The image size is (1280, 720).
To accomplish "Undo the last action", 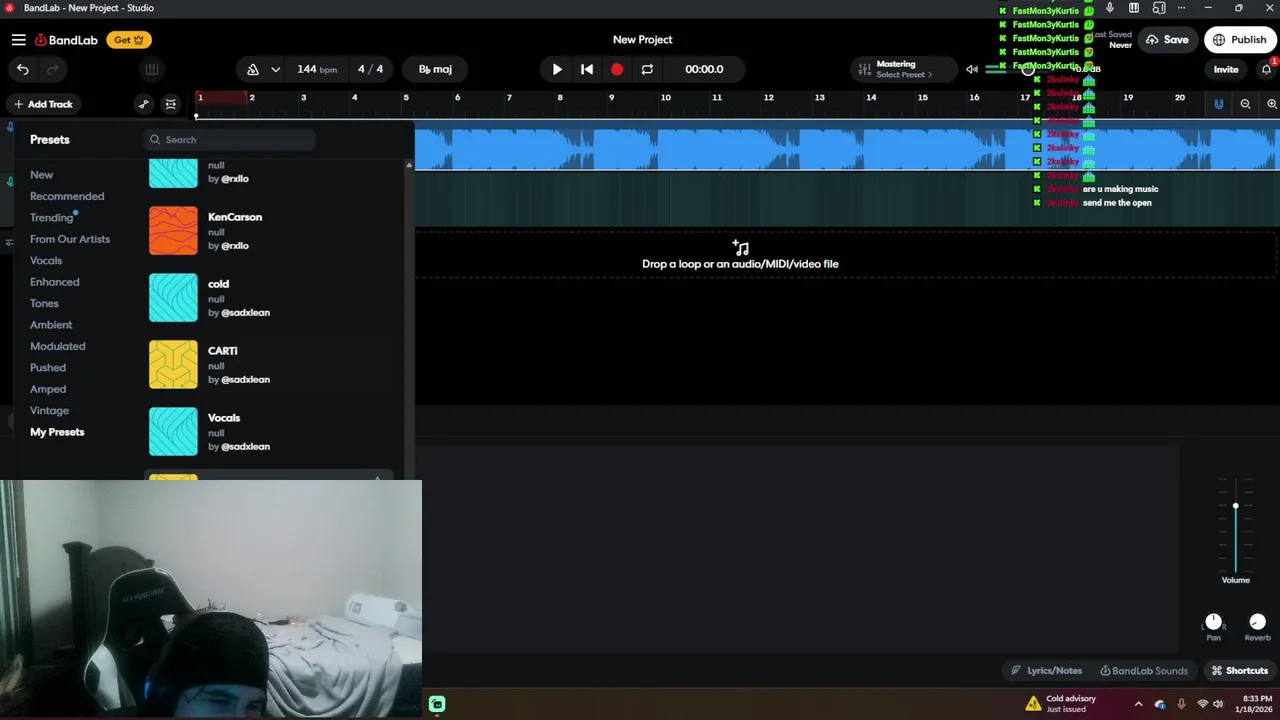I will tap(23, 69).
